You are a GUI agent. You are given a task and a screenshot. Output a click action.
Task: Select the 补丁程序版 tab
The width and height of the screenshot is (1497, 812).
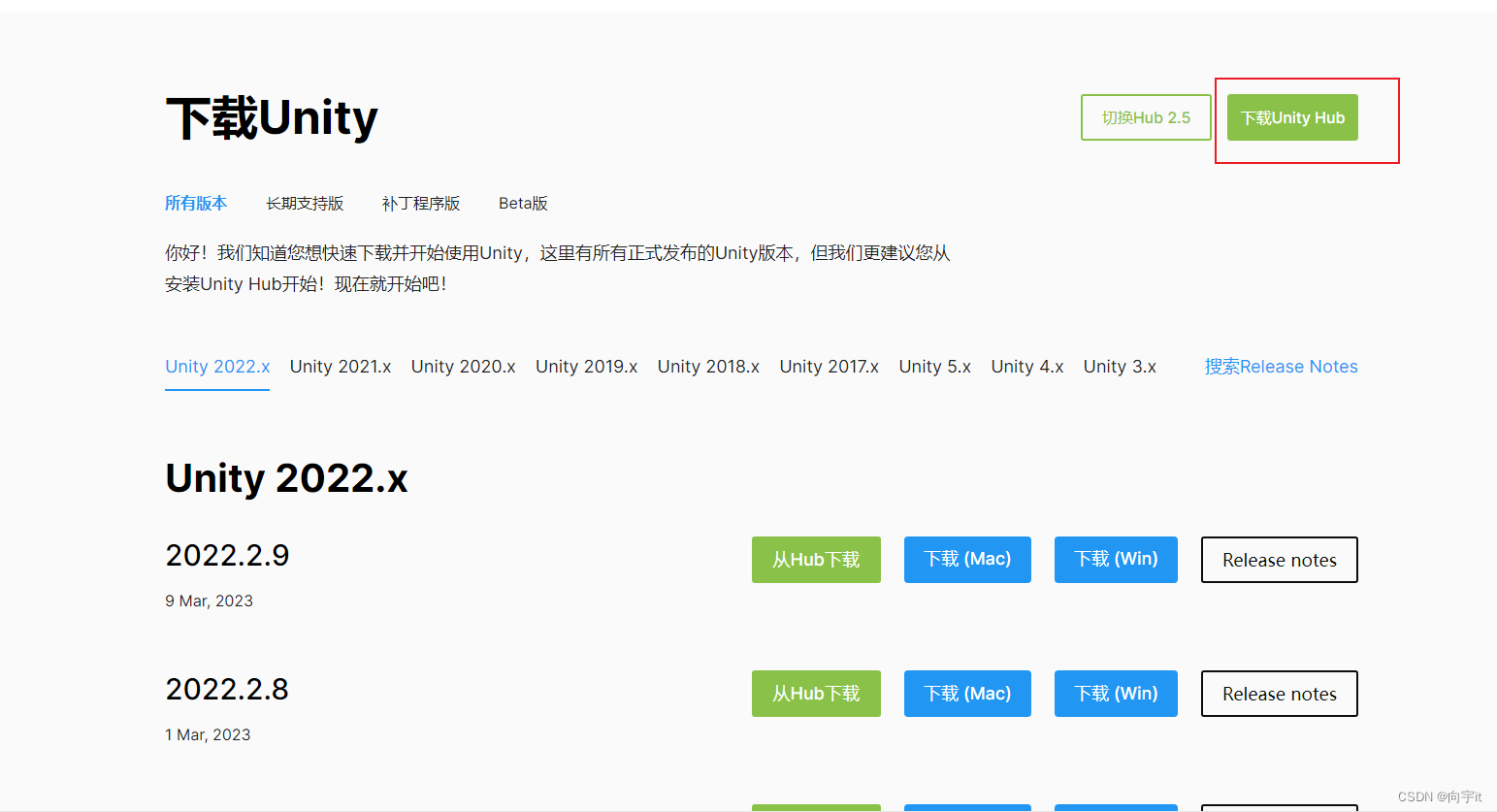point(421,203)
